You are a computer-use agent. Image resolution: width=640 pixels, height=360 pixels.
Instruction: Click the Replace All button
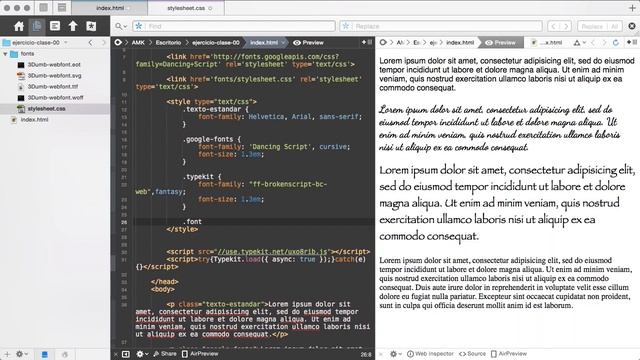point(614,26)
